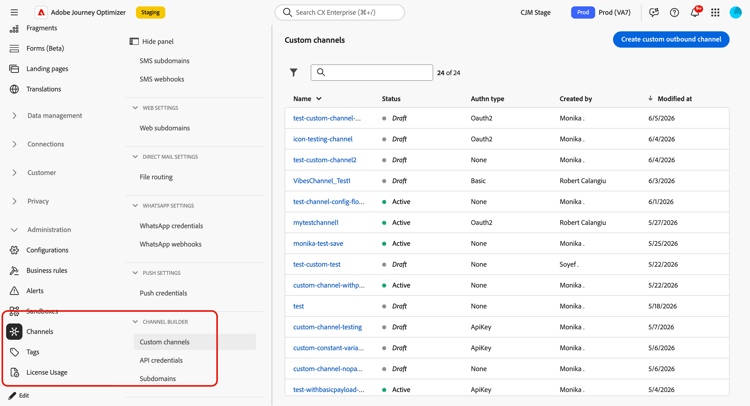Collapse the Web Settings group
Screen dimensions: 750x406
tap(135, 108)
